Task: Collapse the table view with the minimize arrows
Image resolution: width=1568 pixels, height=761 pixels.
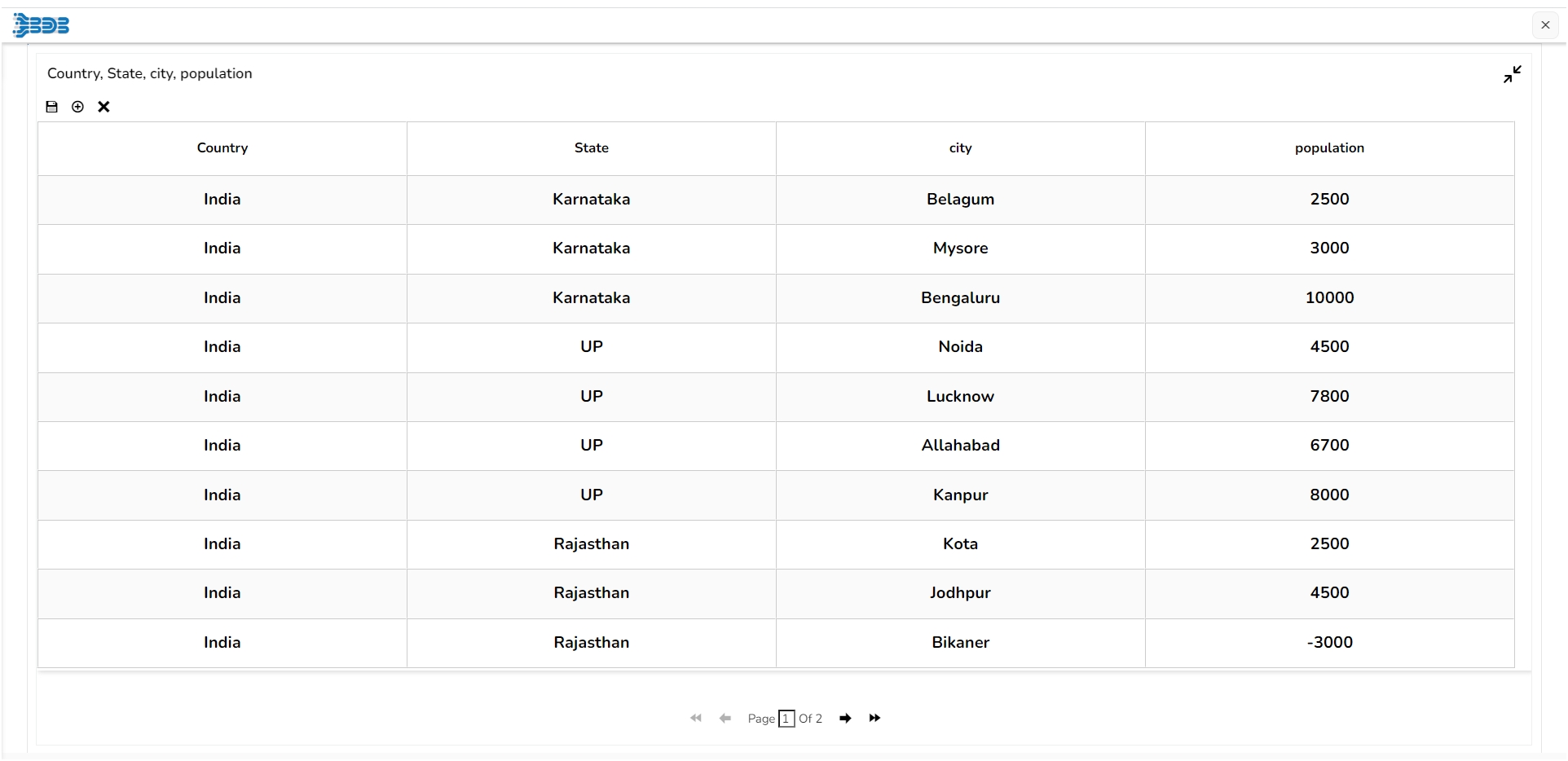Action: 1513,74
